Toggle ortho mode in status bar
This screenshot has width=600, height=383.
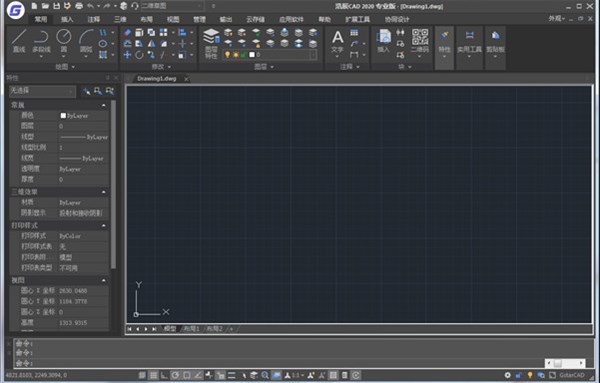(164, 375)
